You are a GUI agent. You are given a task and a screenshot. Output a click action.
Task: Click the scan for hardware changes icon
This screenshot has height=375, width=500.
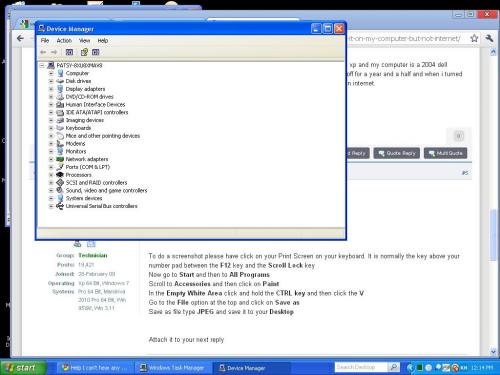tap(84, 52)
